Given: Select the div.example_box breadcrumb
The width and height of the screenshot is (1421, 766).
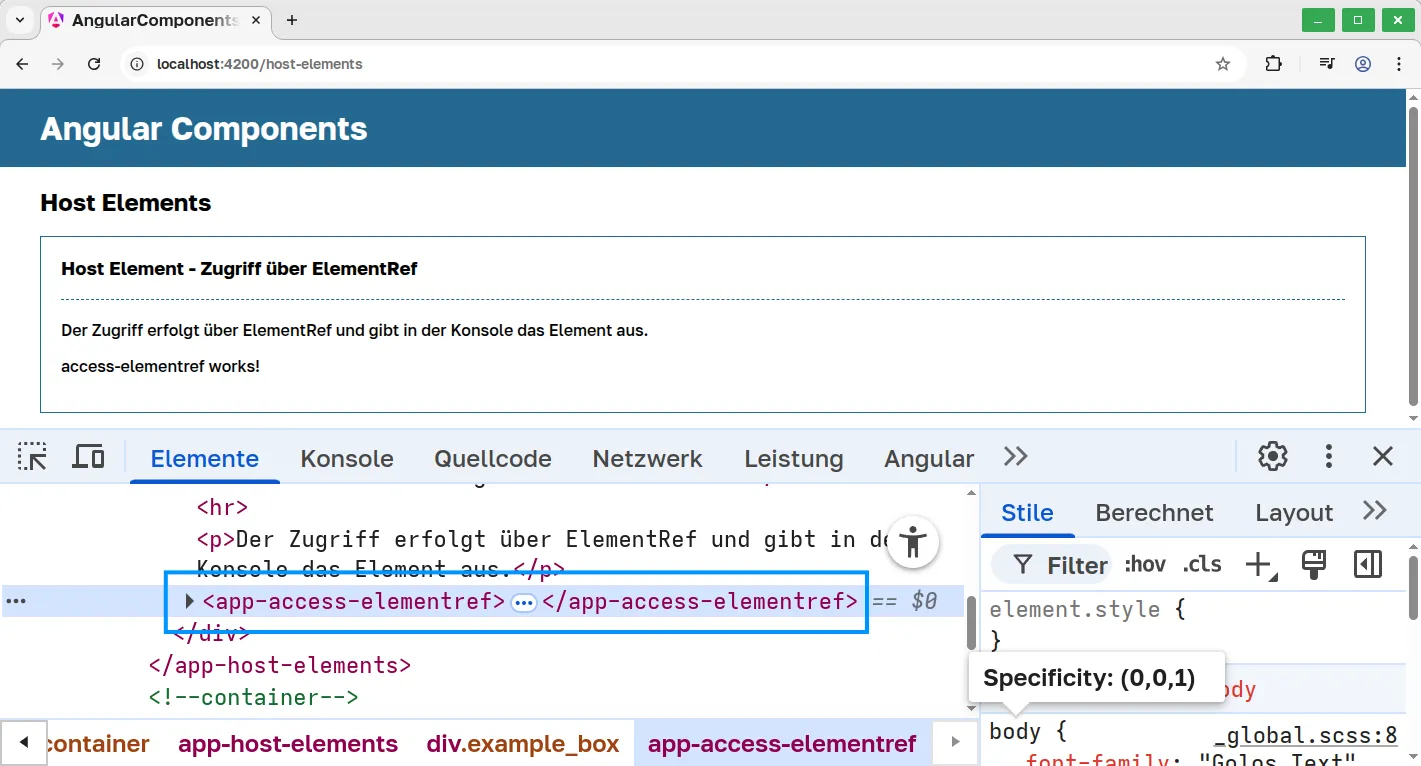Looking at the screenshot, I should (523, 744).
